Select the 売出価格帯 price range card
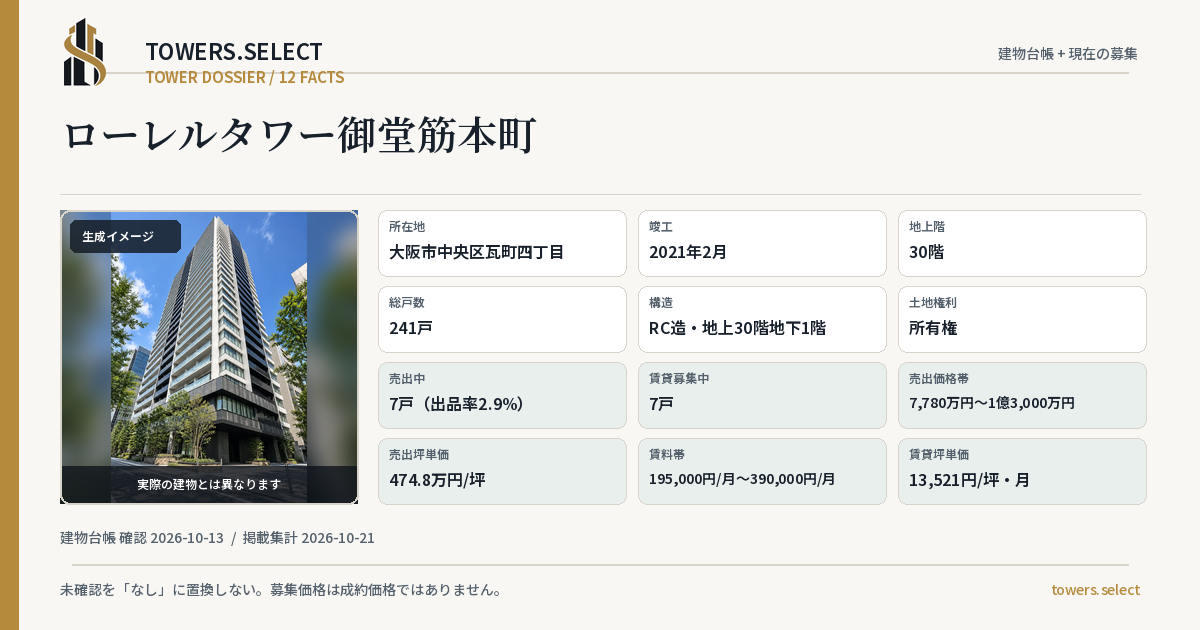1200x630 pixels. click(x=1022, y=395)
